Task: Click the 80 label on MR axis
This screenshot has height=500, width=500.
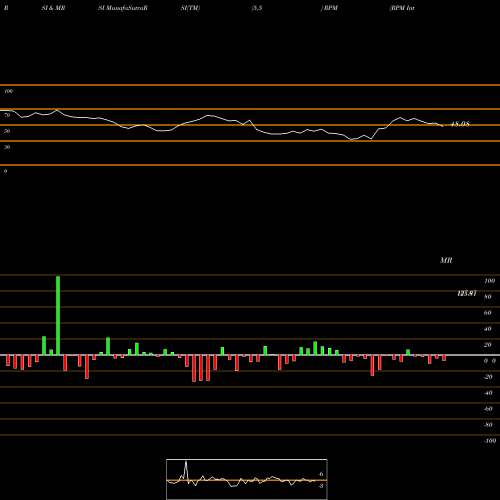Action: pyautogui.click(x=488, y=297)
